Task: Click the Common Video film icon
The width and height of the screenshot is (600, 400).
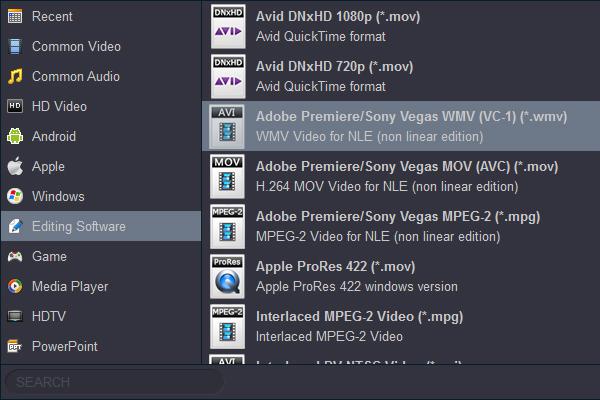Action: [x=15, y=46]
